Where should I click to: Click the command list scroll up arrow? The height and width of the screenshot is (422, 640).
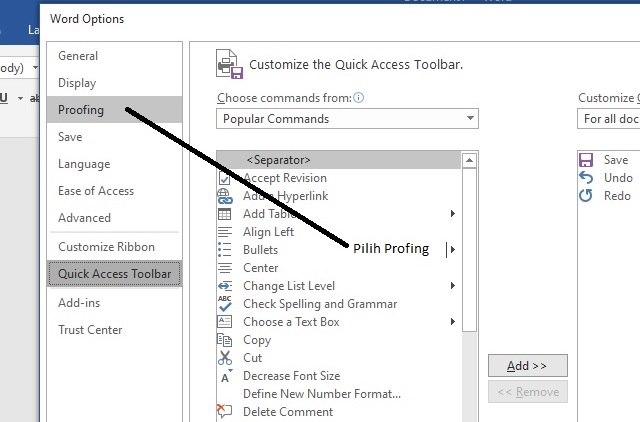[x=469, y=160]
